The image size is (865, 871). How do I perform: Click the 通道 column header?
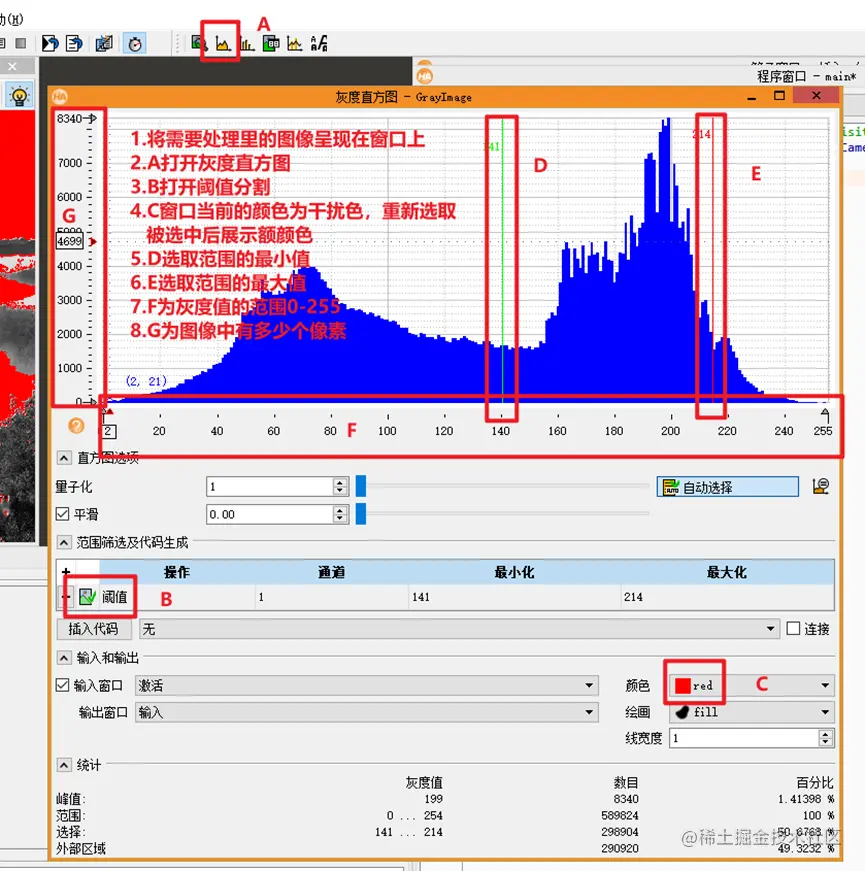click(332, 572)
